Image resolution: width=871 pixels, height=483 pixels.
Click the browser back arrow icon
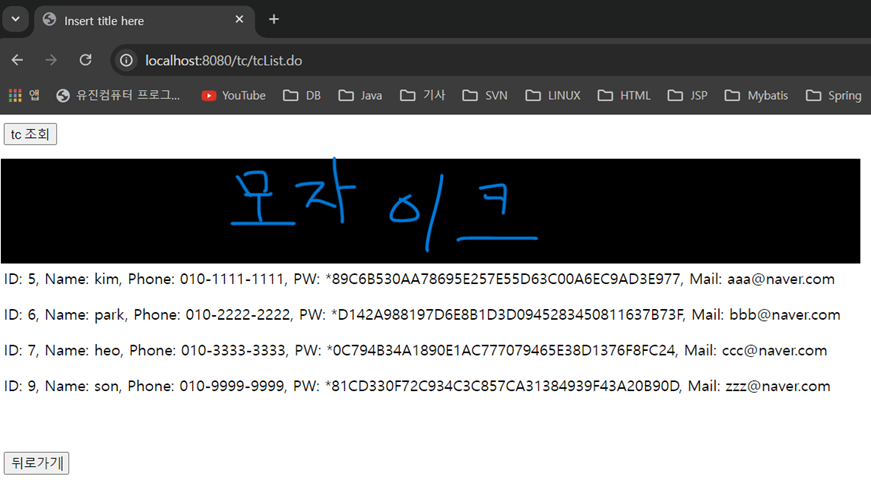(18, 60)
